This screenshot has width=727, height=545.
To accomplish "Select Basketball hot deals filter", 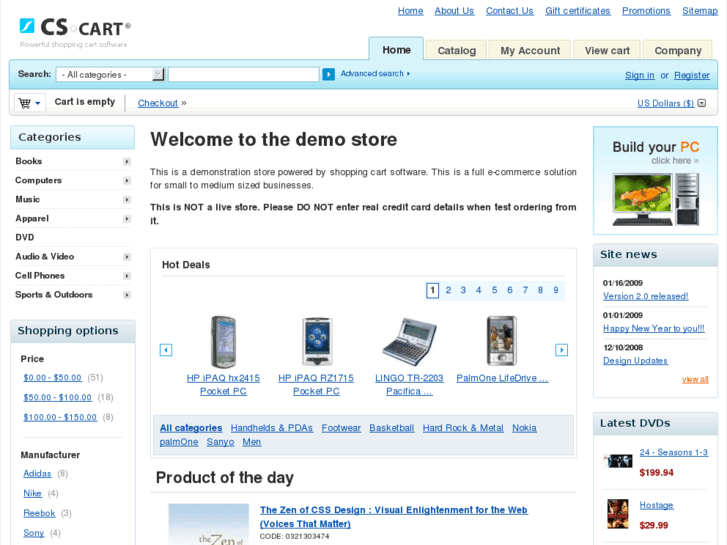I will tap(392, 428).
